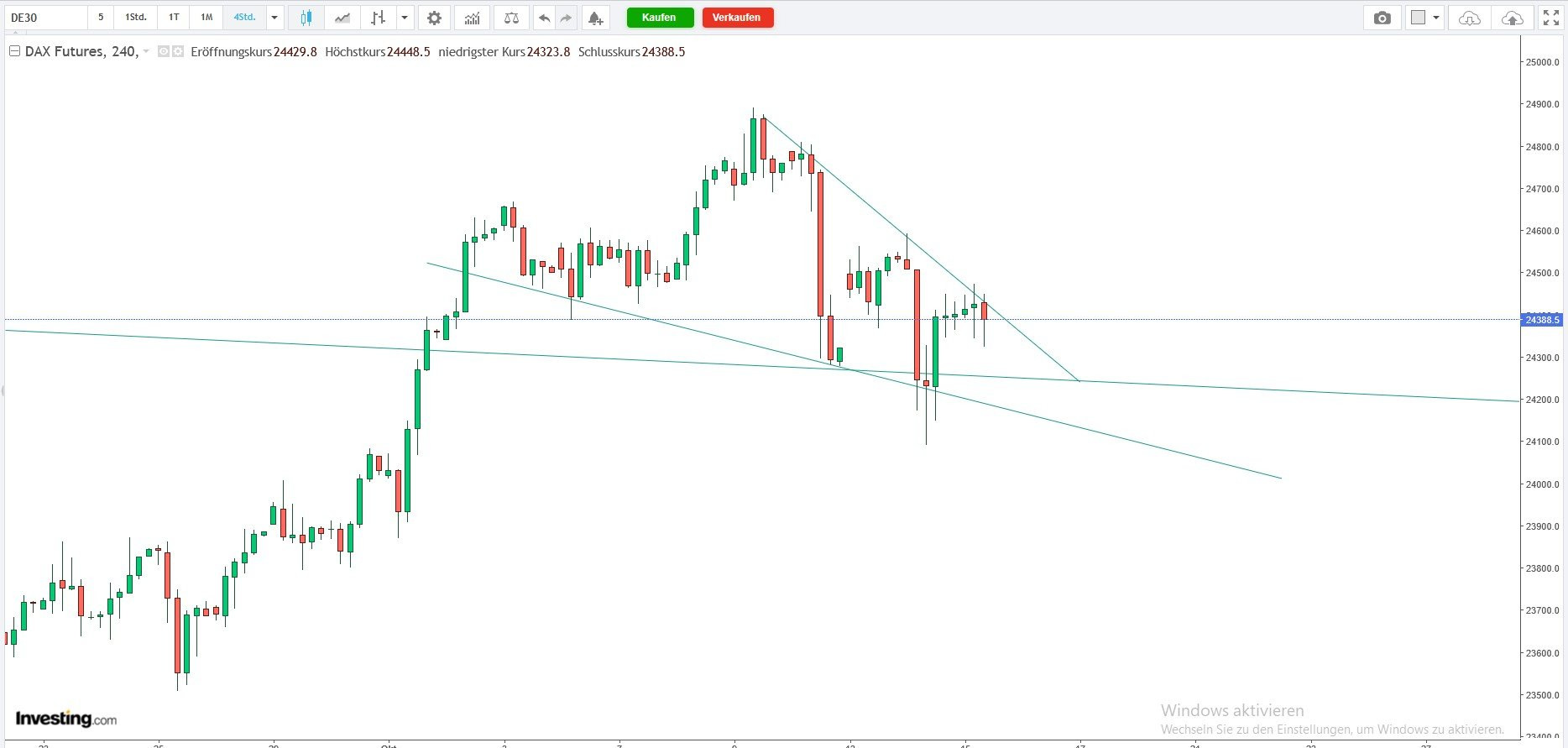Toggle DAX Futures series visibility eye
The height and width of the screenshot is (748, 1568).
(164, 52)
